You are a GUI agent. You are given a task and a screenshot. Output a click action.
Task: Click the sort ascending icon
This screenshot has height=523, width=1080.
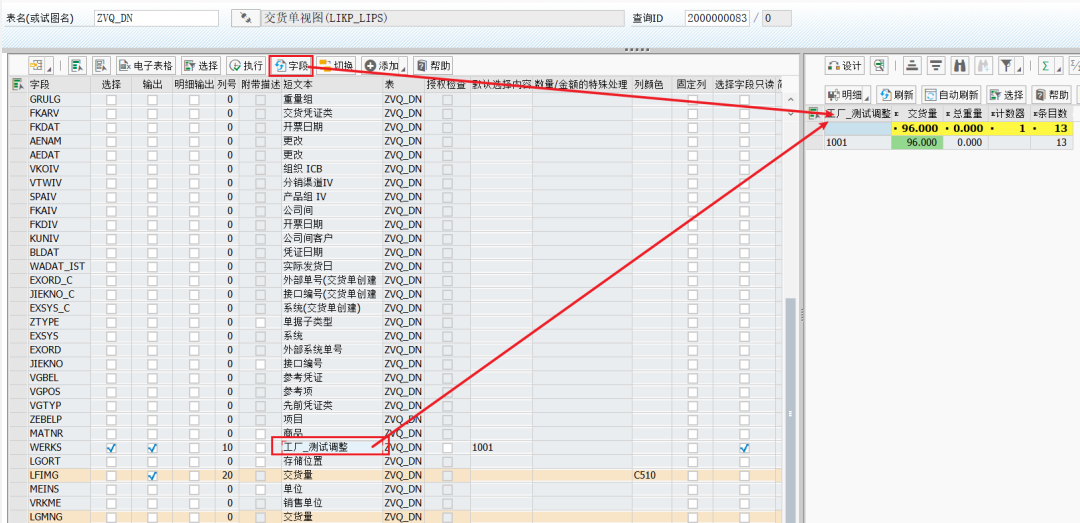(913, 66)
